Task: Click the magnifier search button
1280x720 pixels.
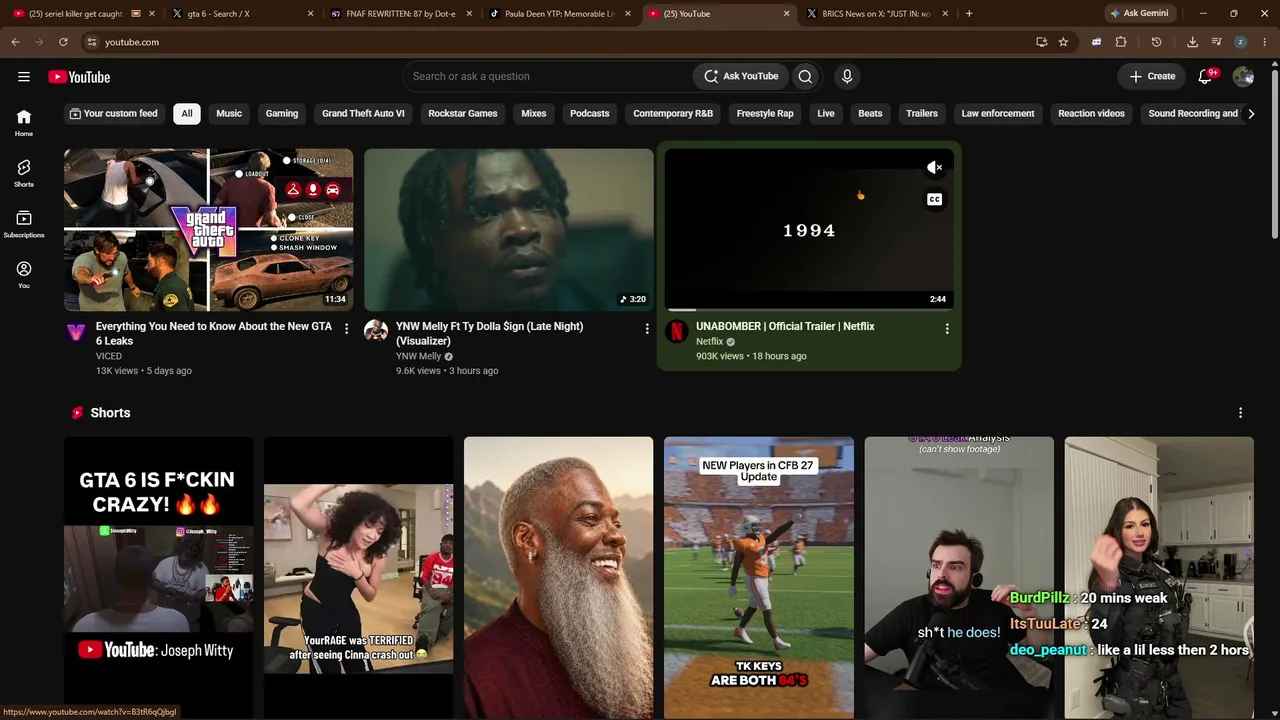Action: [805, 76]
